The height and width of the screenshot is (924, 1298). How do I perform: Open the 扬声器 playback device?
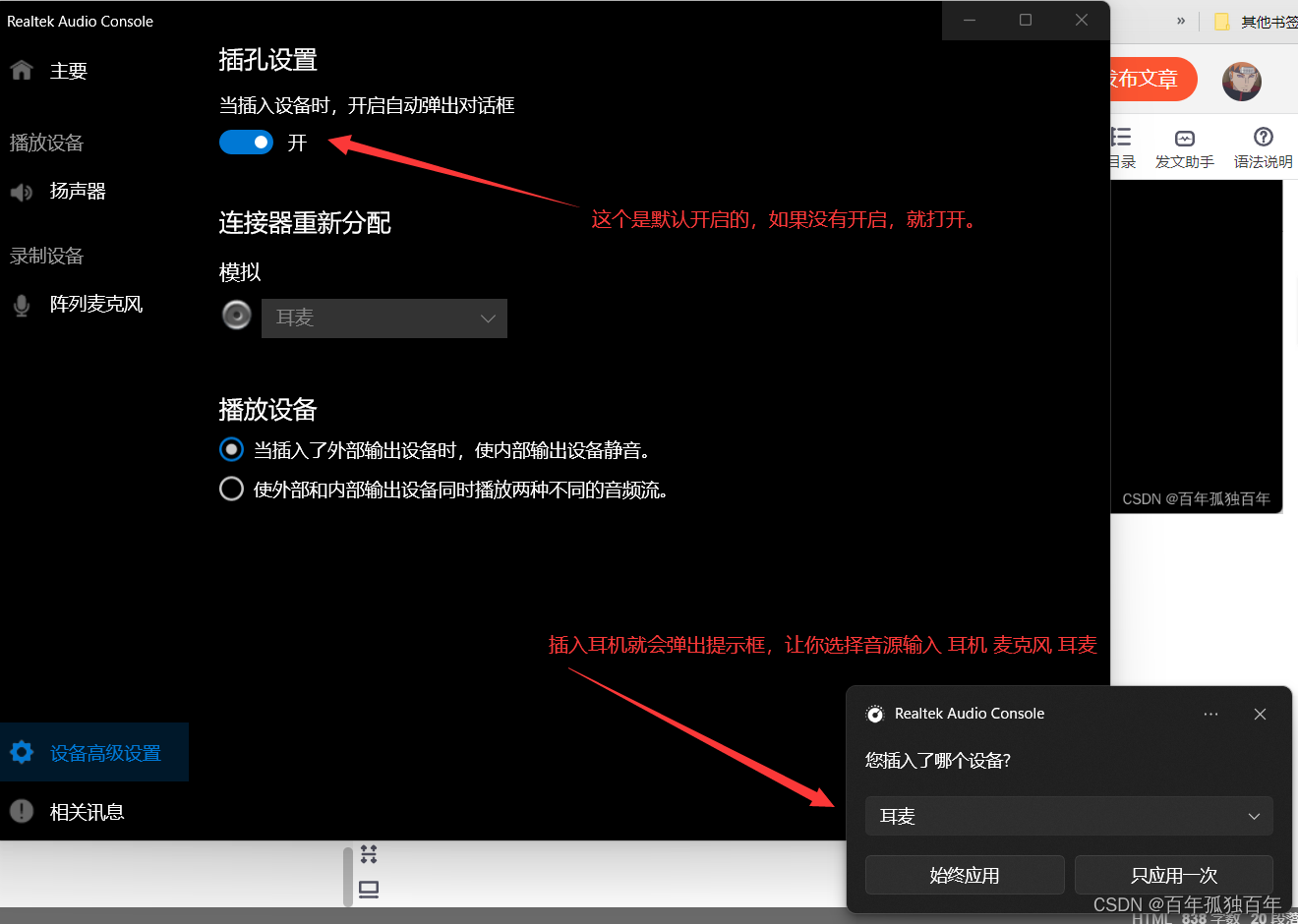click(77, 191)
